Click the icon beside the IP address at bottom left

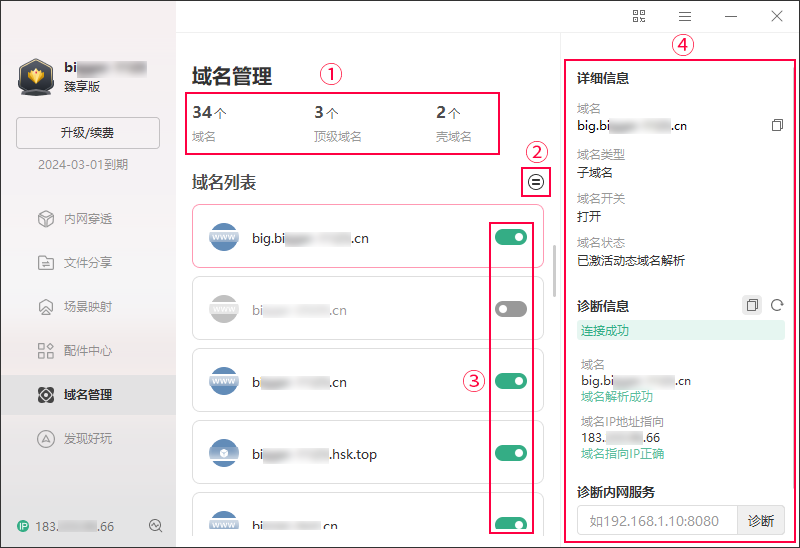[x=155, y=526]
